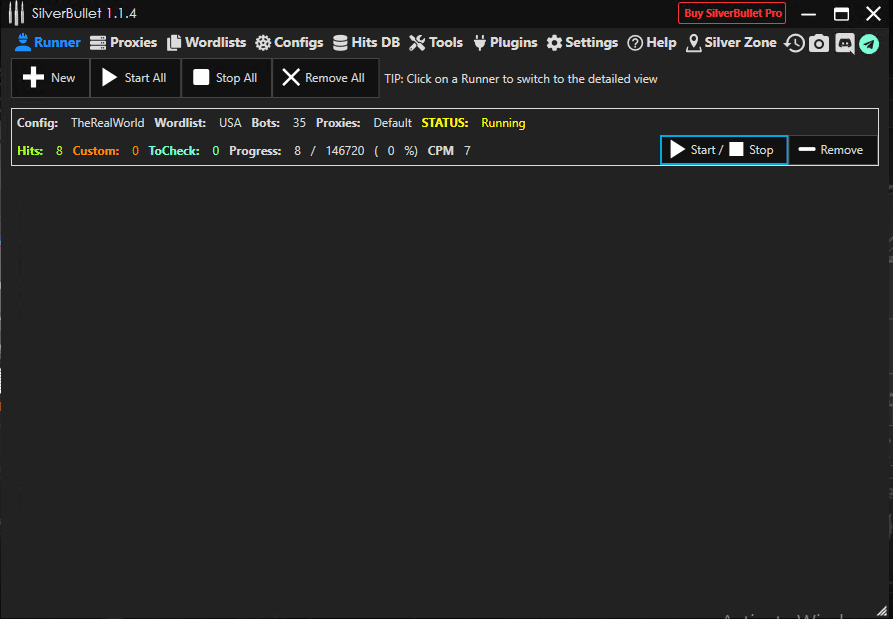Minimize the SilverBullet window
The image size is (893, 619).
[808, 14]
